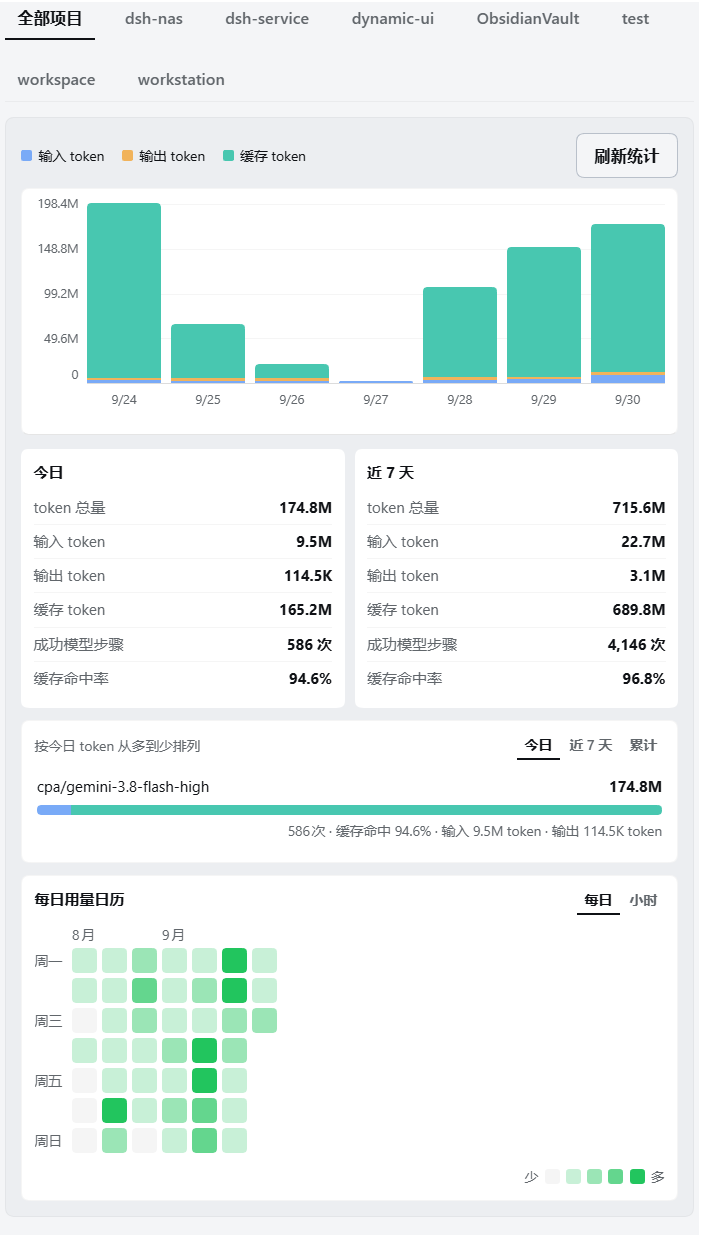
Task: Click the 198.4M y-axis label
Action: point(57,204)
